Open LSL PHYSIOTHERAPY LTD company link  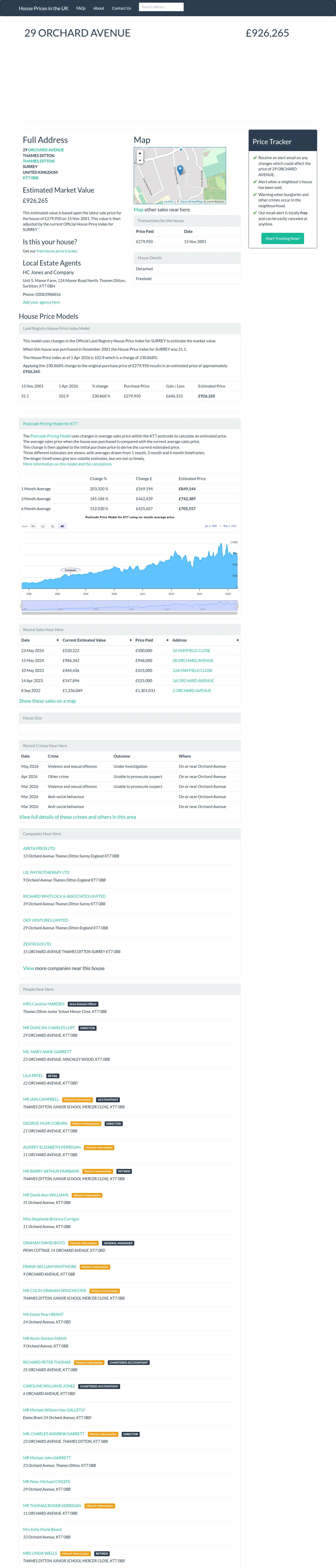pyautogui.click(x=46, y=872)
